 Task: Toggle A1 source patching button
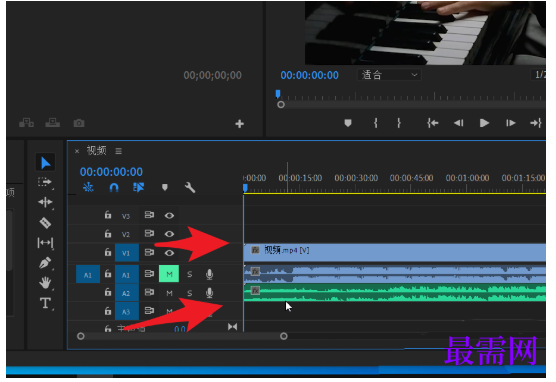(88, 274)
